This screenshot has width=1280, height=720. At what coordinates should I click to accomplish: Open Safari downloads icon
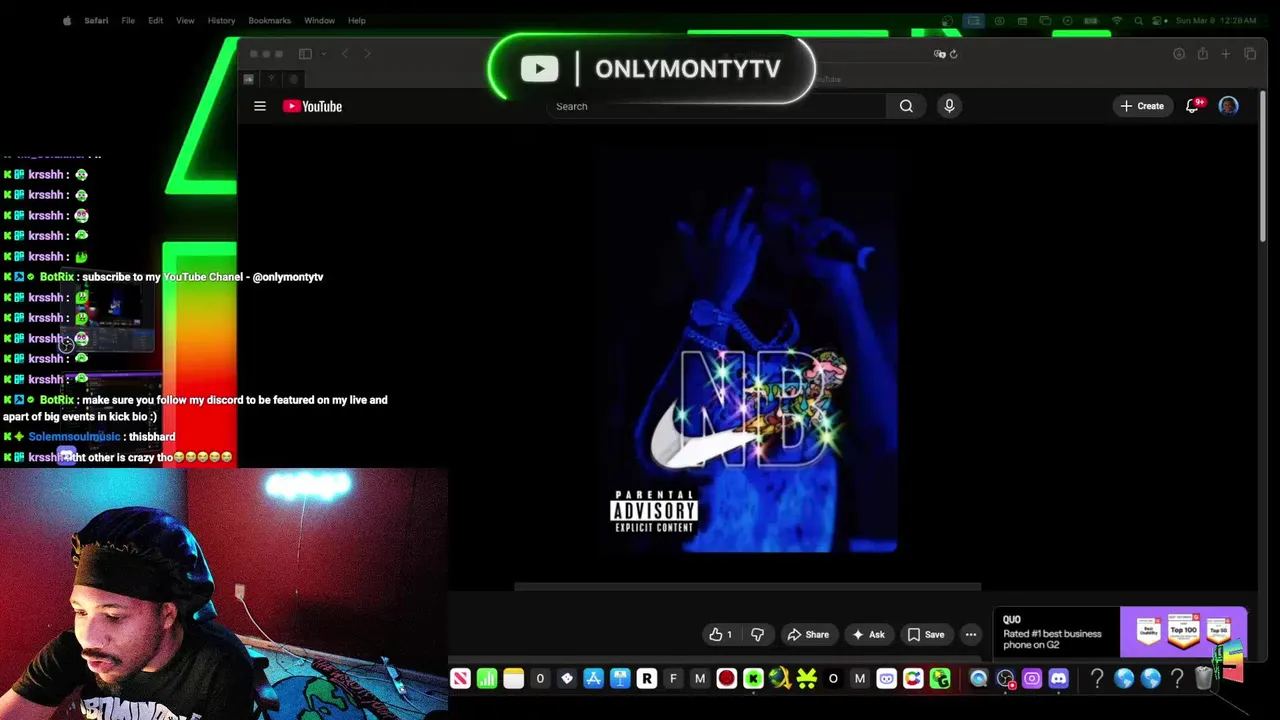[1179, 54]
